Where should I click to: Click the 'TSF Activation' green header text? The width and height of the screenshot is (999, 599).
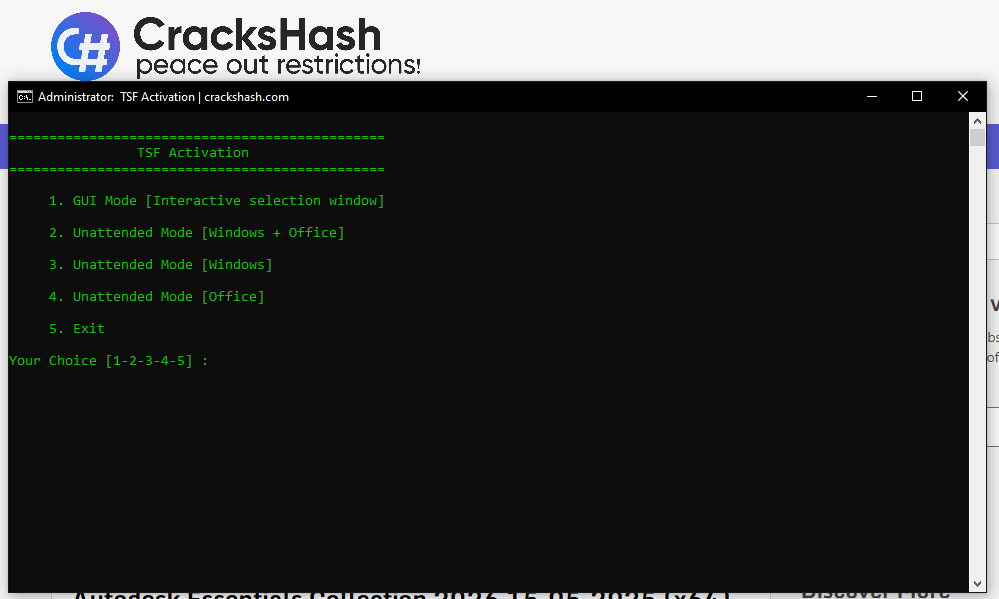(x=193, y=153)
